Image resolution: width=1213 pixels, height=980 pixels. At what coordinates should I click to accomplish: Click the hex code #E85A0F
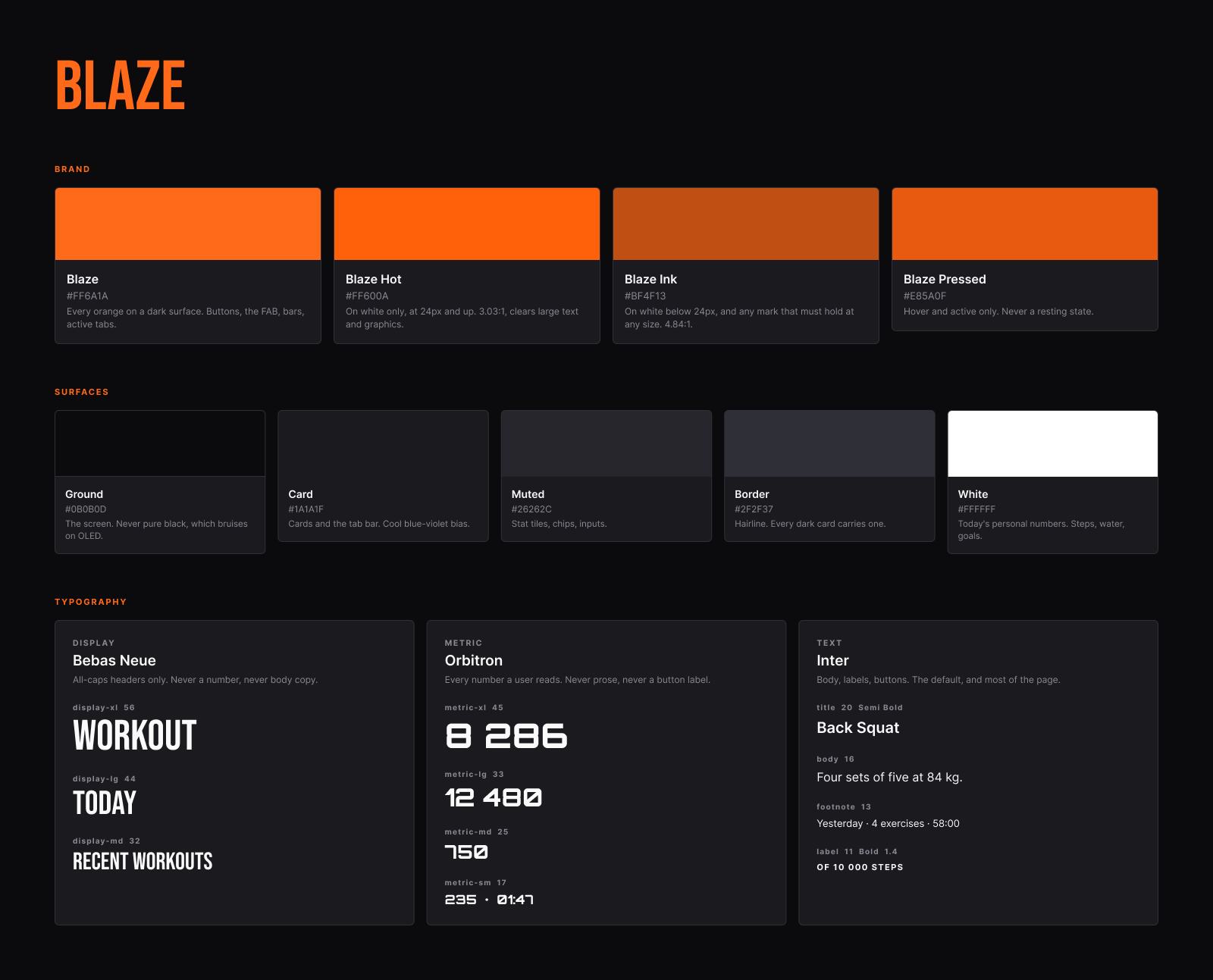(925, 296)
